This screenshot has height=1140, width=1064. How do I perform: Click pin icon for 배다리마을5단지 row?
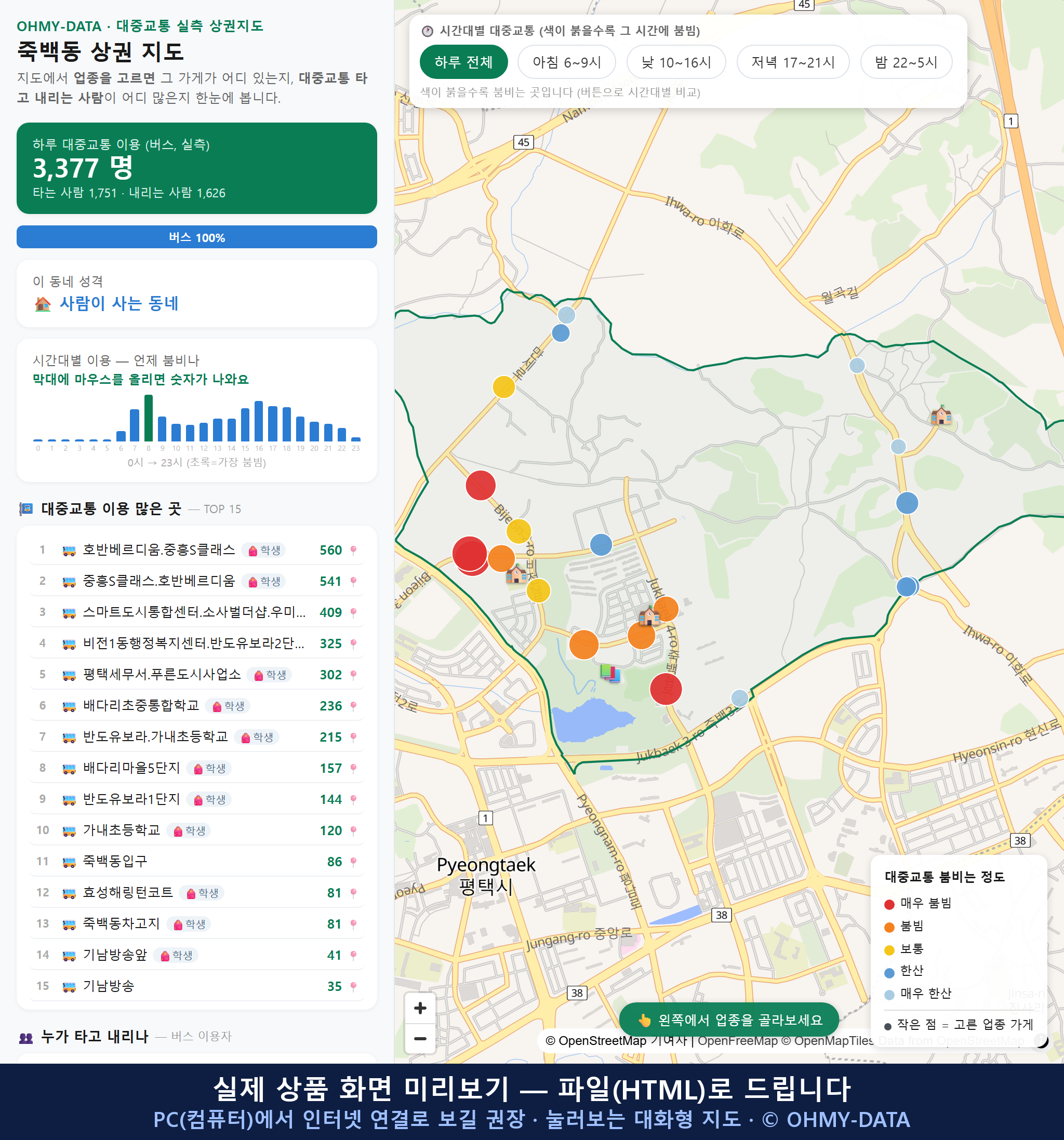coord(353,769)
